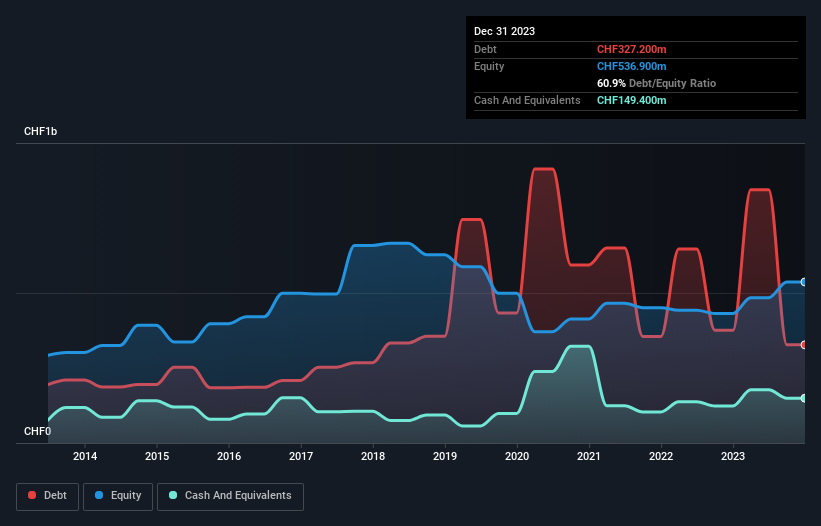Click the CHF1b y-axis label
The image size is (821, 526).
pos(40,131)
